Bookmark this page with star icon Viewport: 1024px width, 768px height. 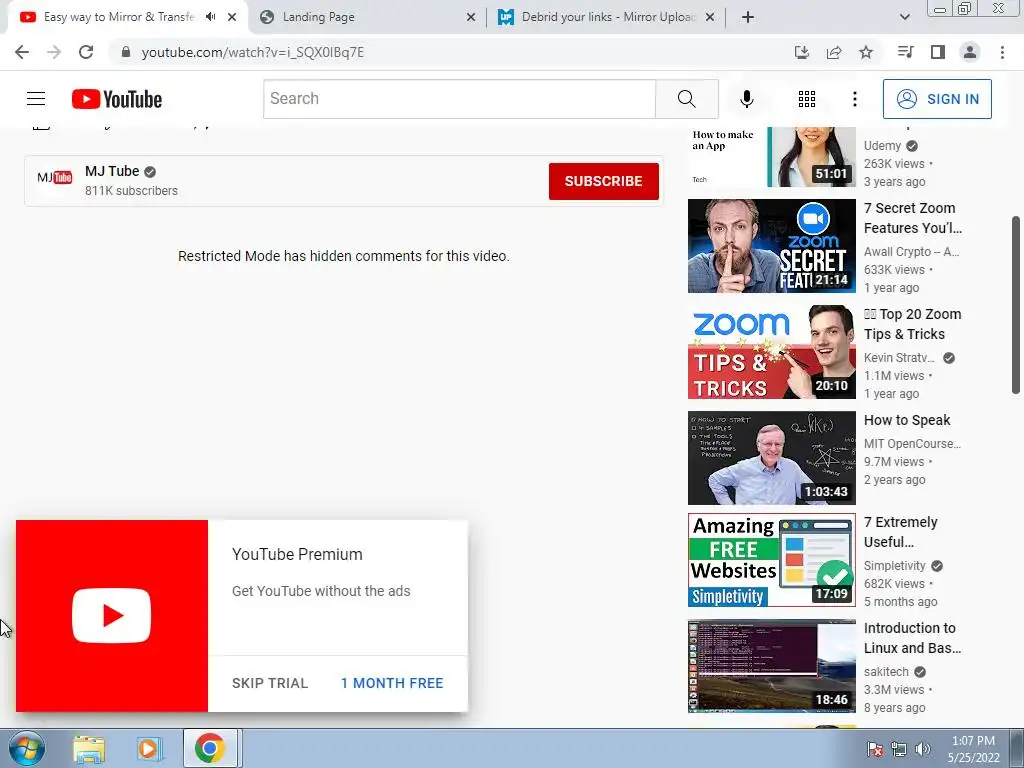[x=866, y=52]
